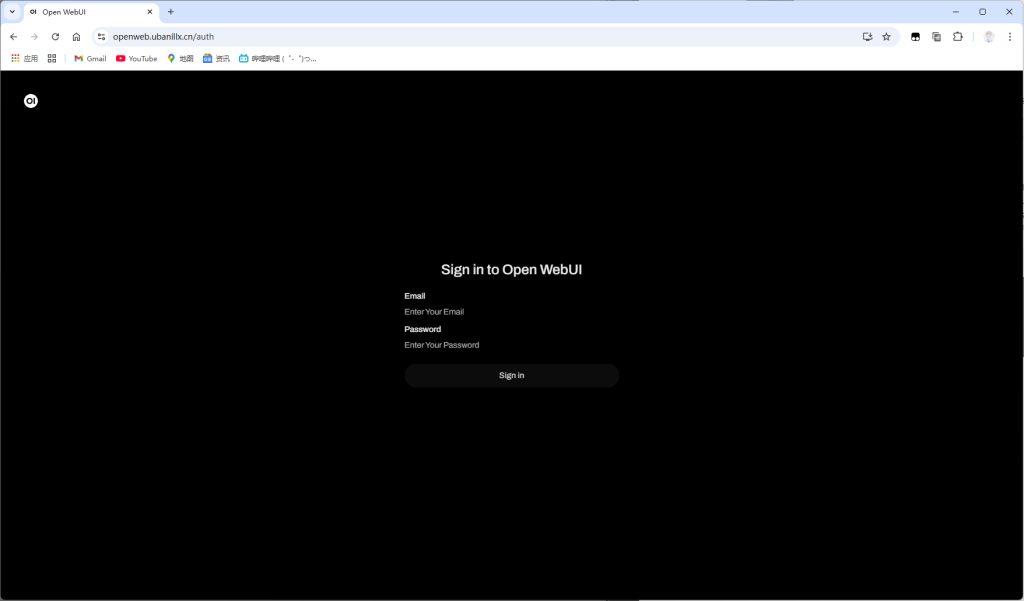
Task: Open the extensions puzzle icon
Action: [957, 37]
